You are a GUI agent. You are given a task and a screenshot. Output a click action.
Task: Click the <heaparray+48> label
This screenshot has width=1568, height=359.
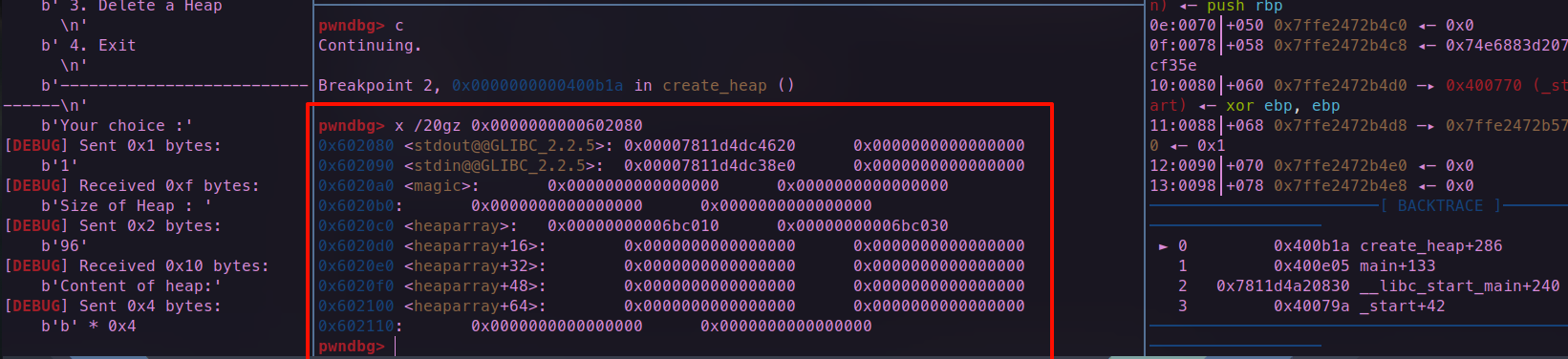tap(476, 285)
